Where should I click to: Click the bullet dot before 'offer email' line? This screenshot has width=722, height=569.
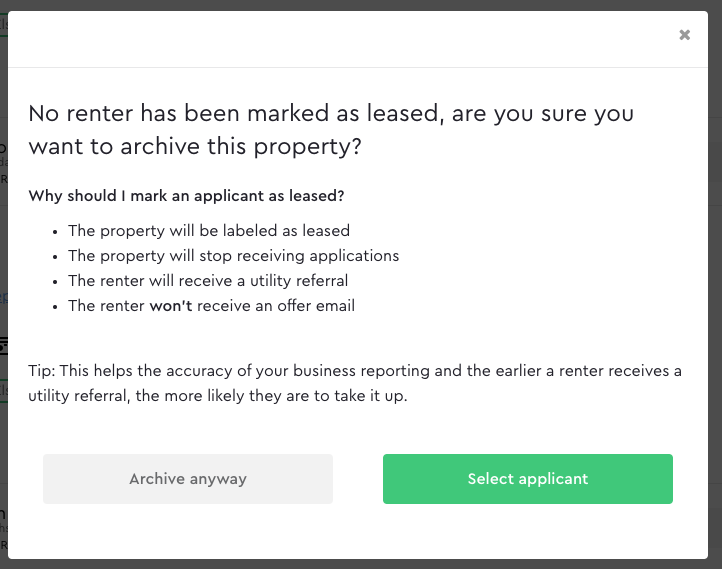coord(55,307)
